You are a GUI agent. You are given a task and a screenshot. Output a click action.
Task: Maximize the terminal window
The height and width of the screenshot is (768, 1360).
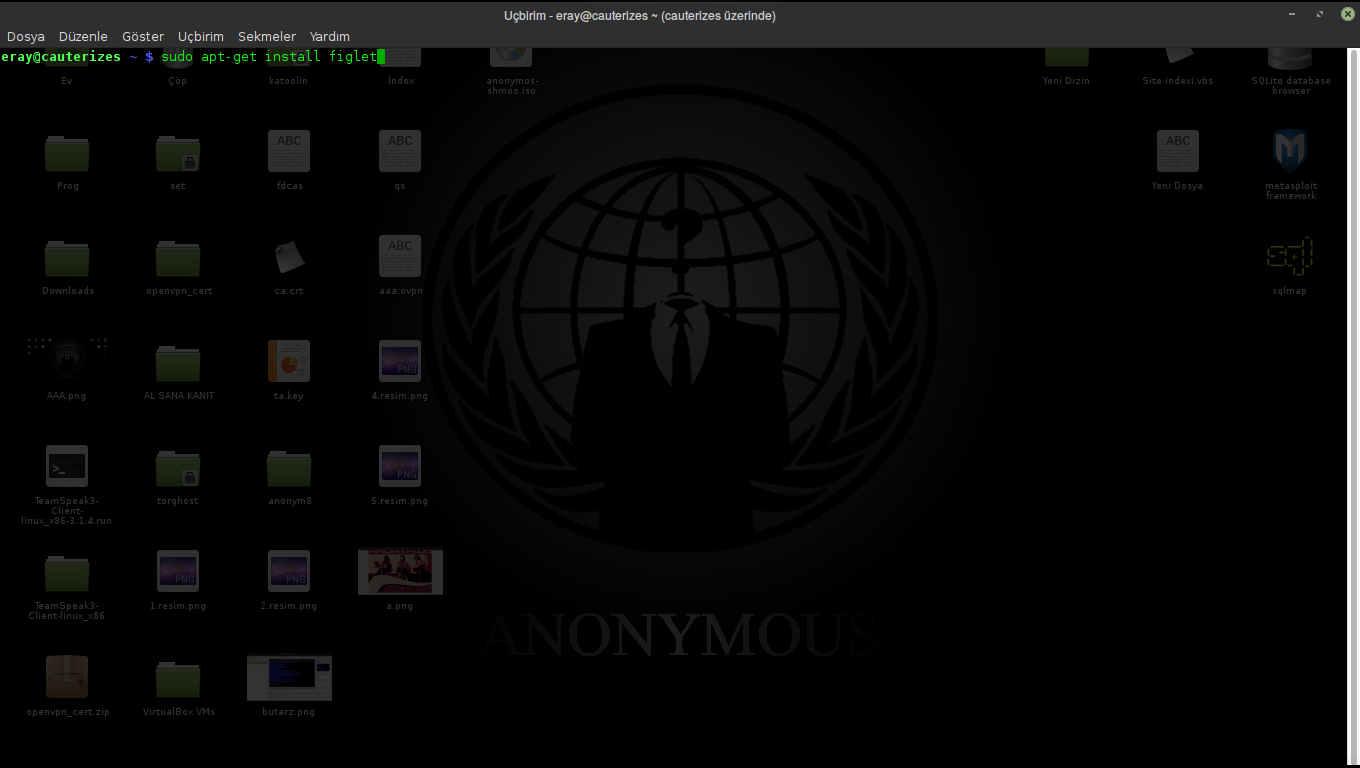coord(1320,14)
